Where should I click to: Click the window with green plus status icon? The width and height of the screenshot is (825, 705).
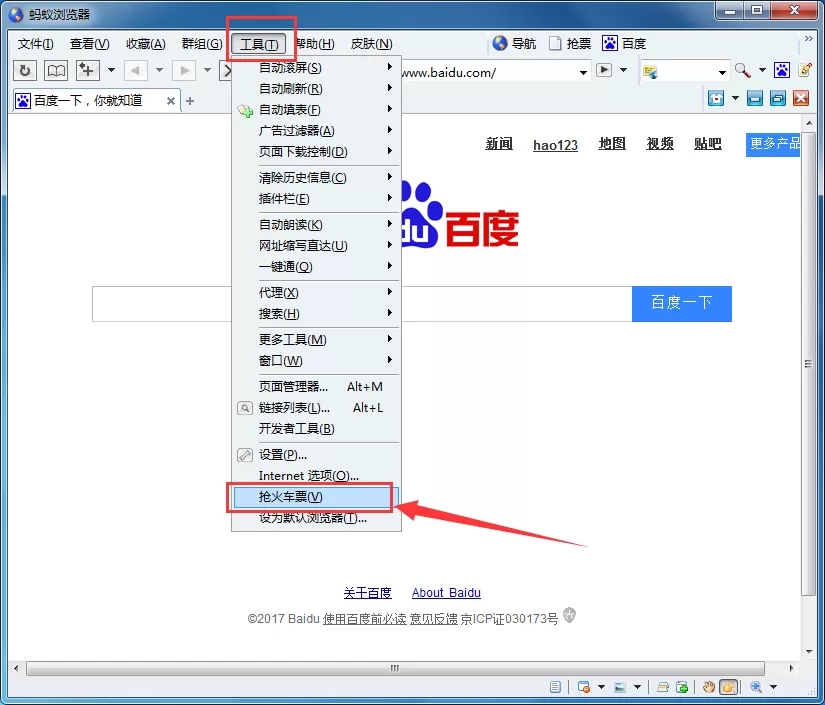tap(682, 687)
